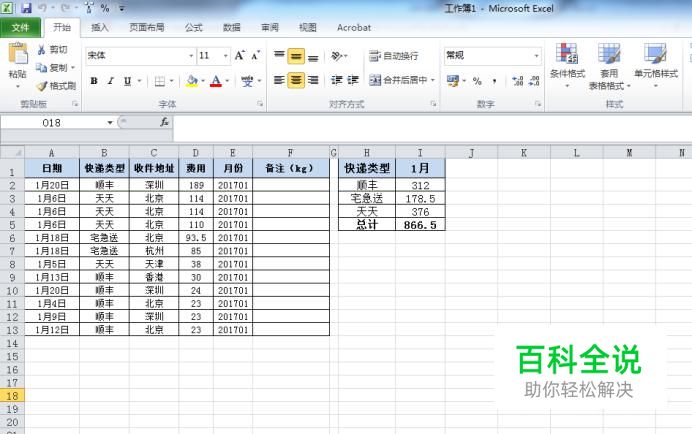The image size is (692, 434).
Task: Click the select-all corner of the sheet
Action: pos(12,153)
